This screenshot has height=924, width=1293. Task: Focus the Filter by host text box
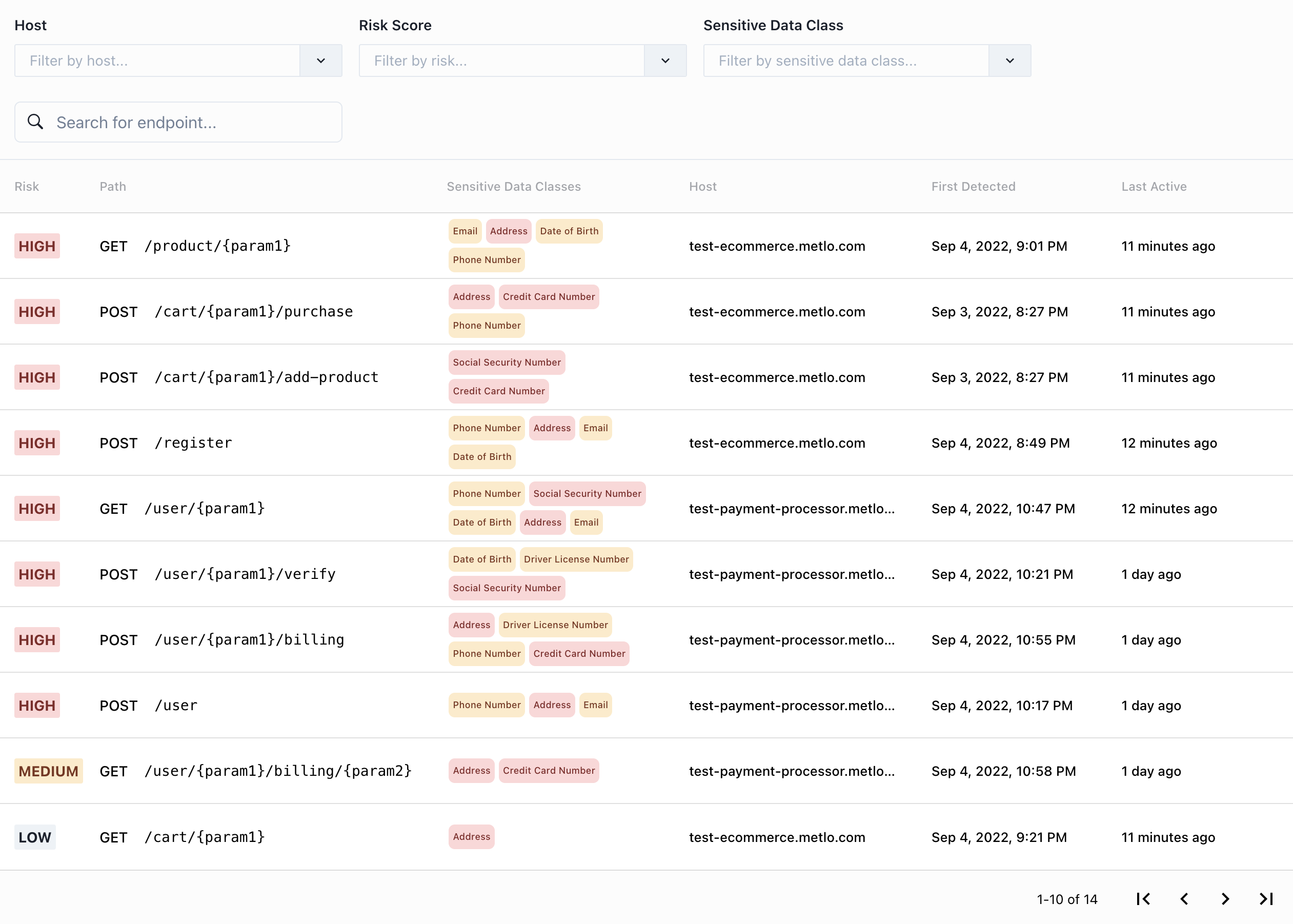click(x=157, y=61)
